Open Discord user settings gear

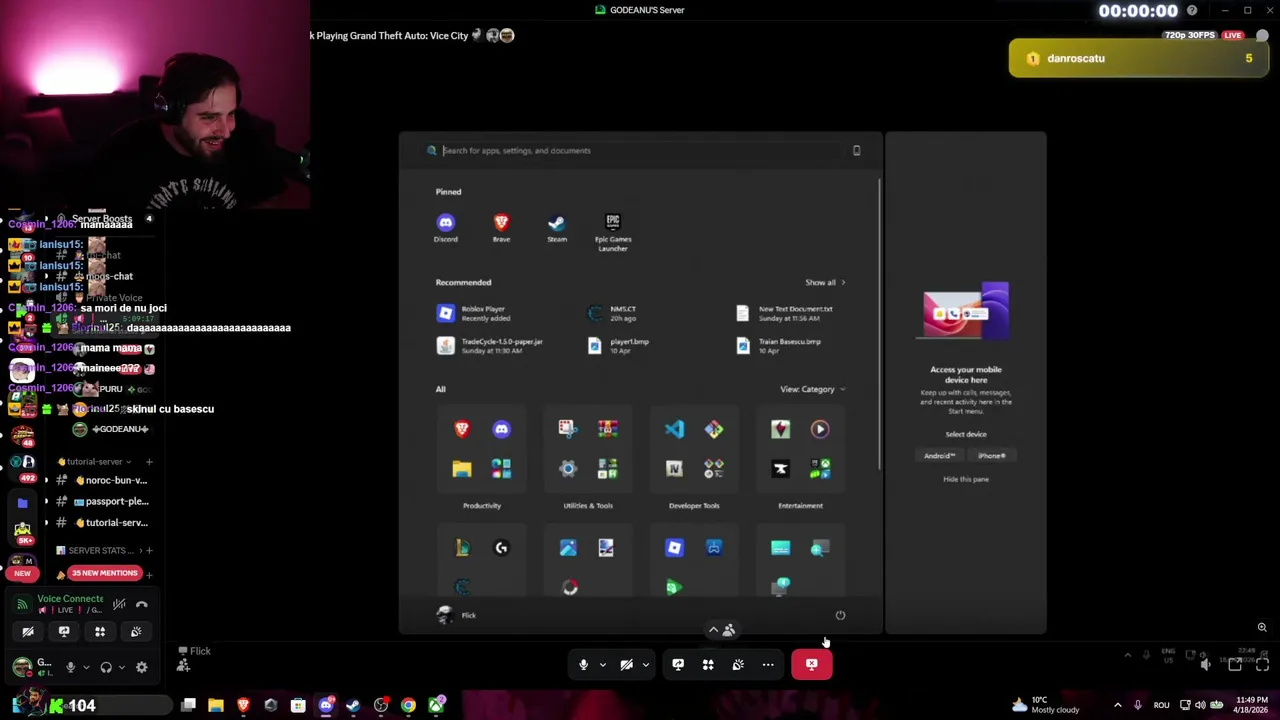(x=141, y=667)
